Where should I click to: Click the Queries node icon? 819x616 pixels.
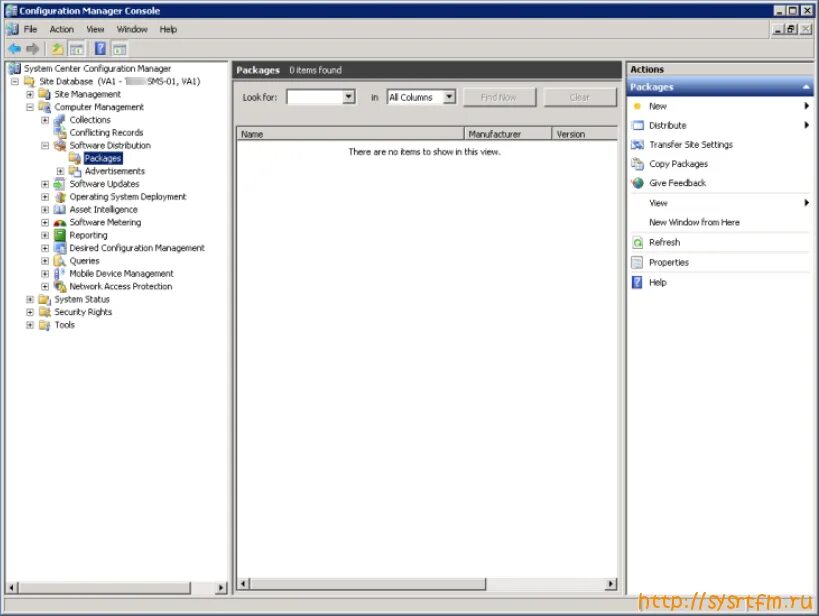tap(60, 261)
